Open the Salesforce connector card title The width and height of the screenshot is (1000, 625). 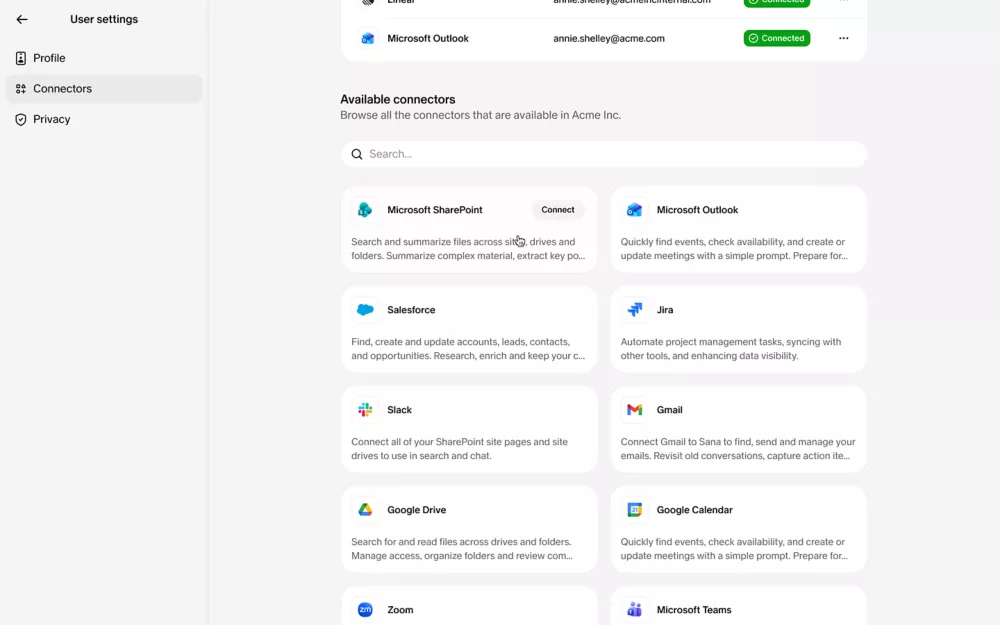(x=411, y=310)
